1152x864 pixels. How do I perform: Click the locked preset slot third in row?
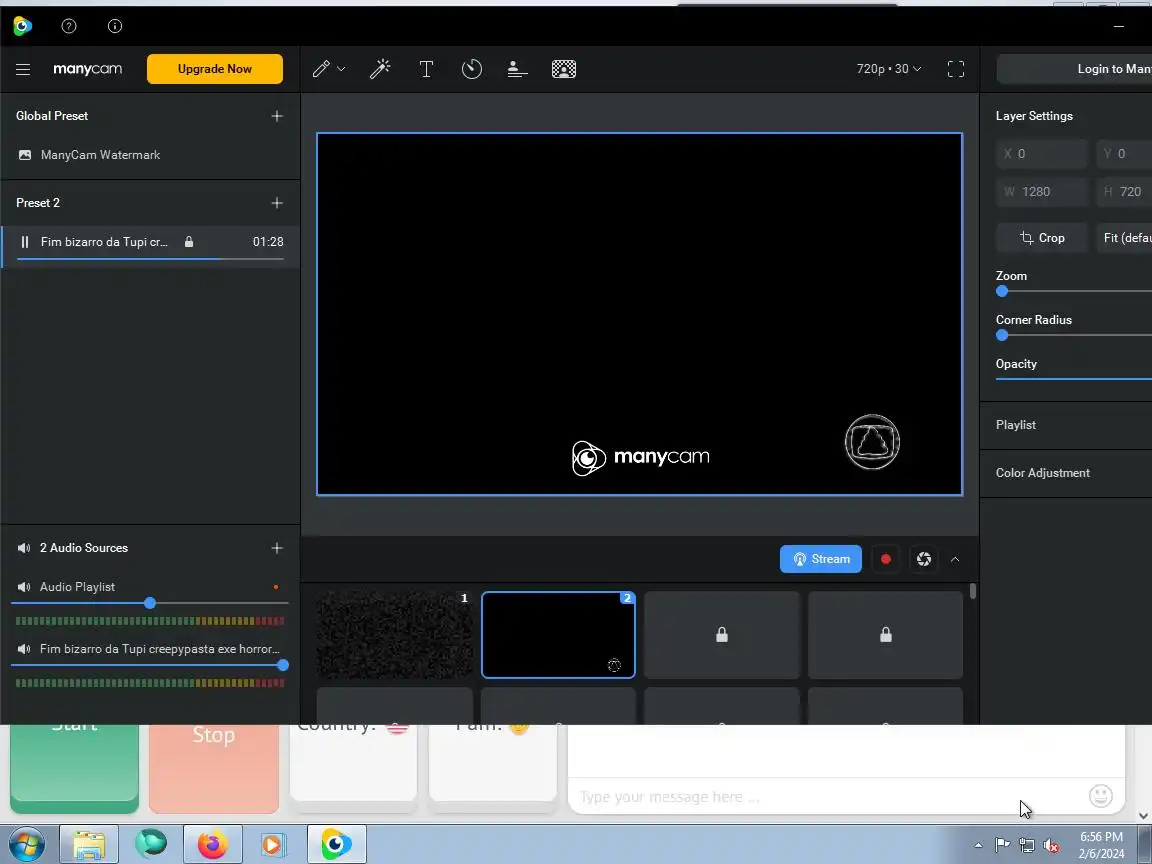(x=721, y=635)
